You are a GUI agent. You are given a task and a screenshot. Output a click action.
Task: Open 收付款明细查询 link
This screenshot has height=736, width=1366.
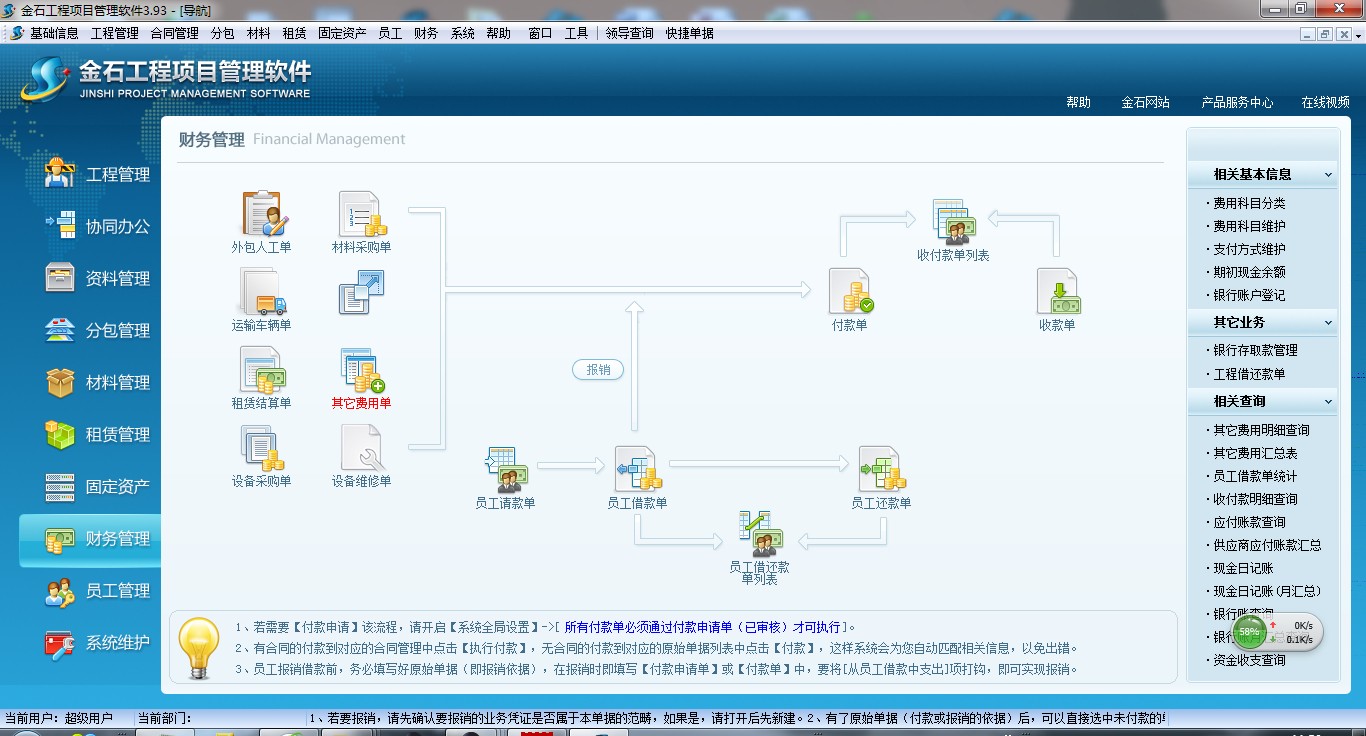pos(1256,499)
